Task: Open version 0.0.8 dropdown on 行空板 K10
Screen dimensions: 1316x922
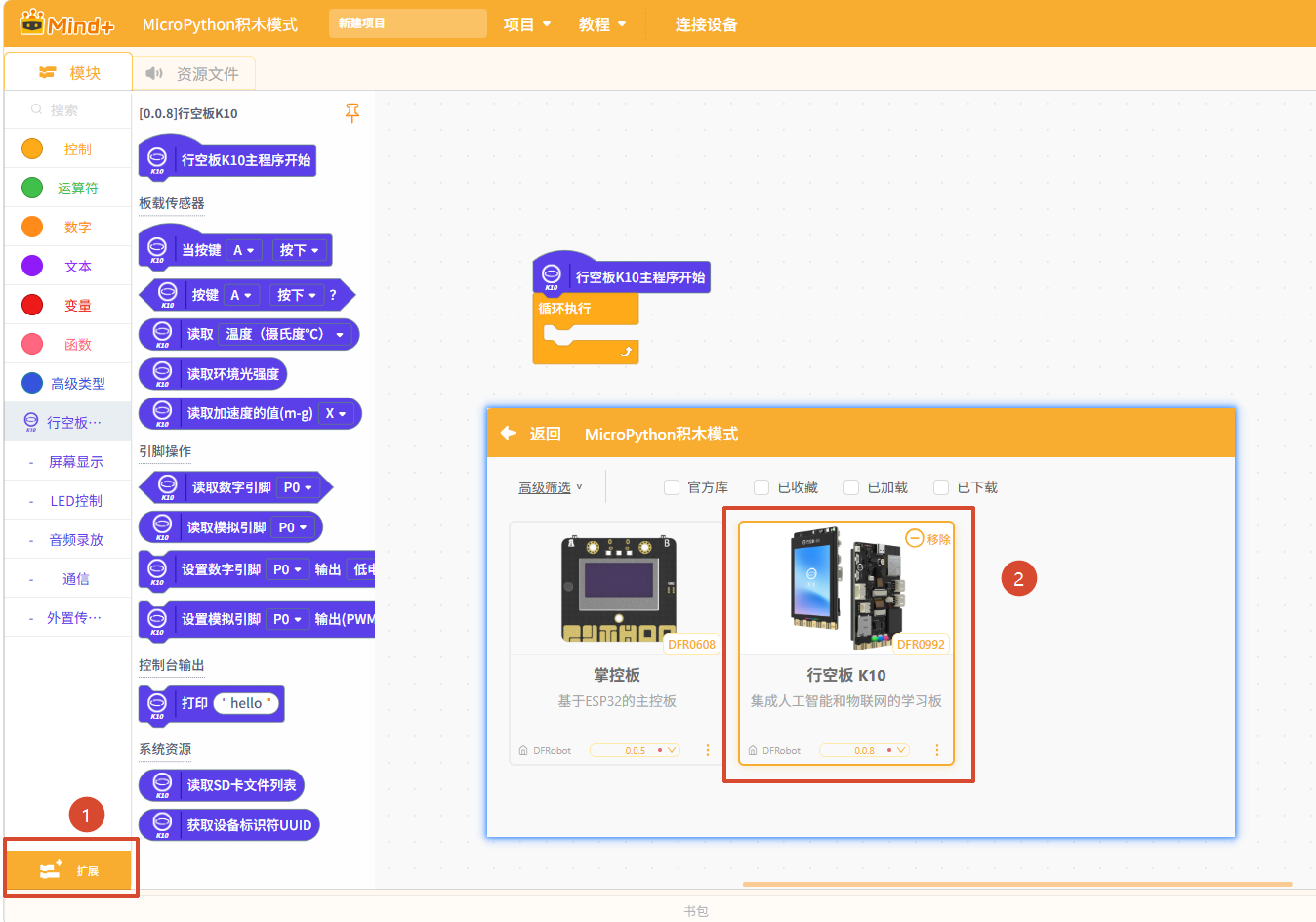Action: (864, 750)
